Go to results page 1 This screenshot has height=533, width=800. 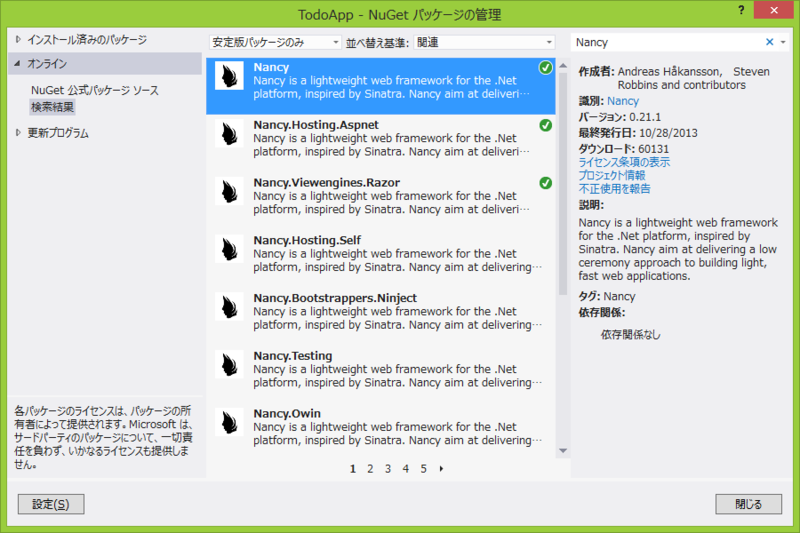tap(353, 469)
